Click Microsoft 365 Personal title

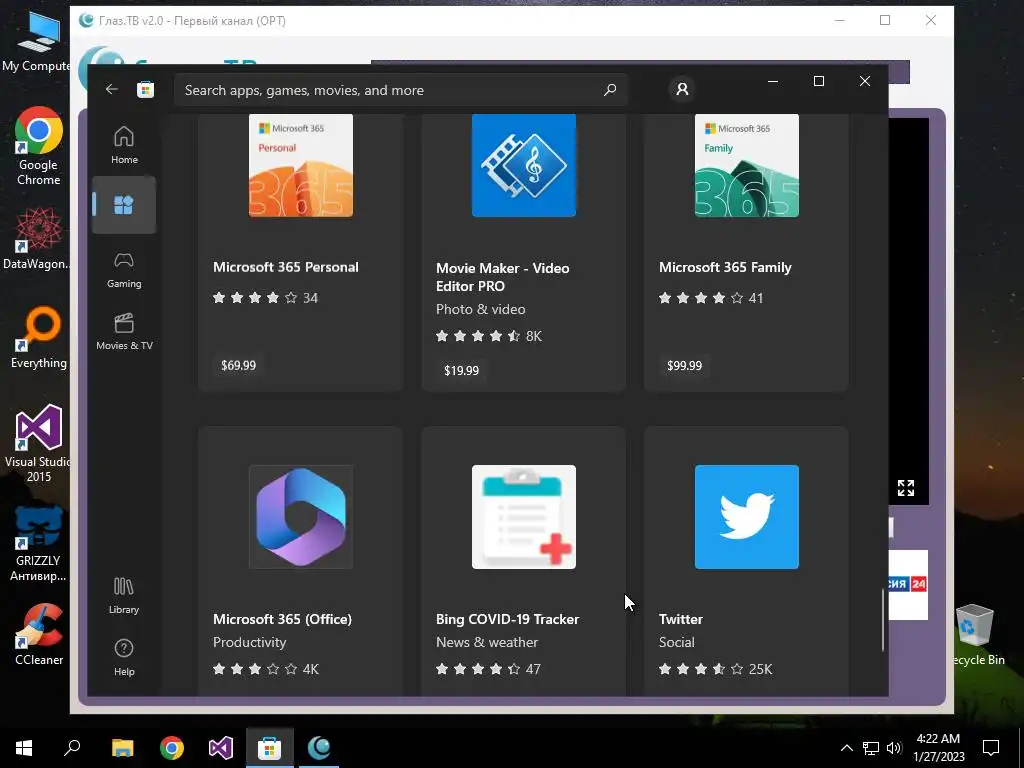pyautogui.click(x=285, y=267)
